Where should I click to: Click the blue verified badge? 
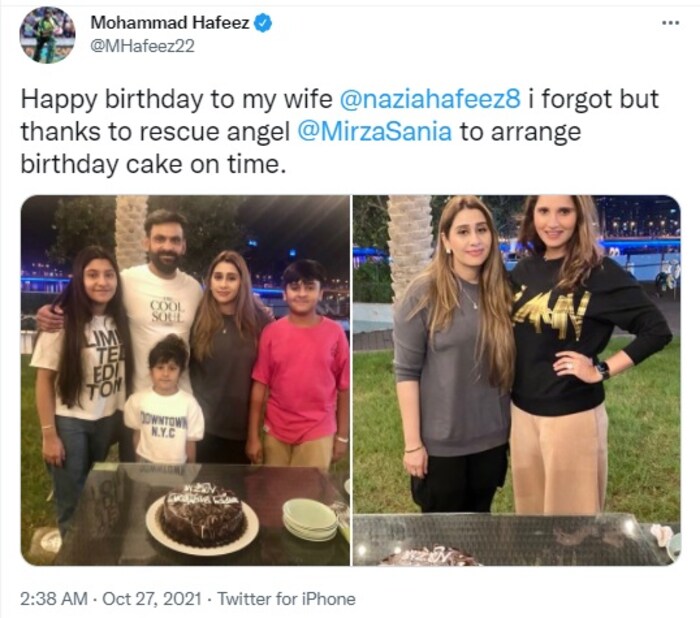pyautogui.click(x=262, y=23)
